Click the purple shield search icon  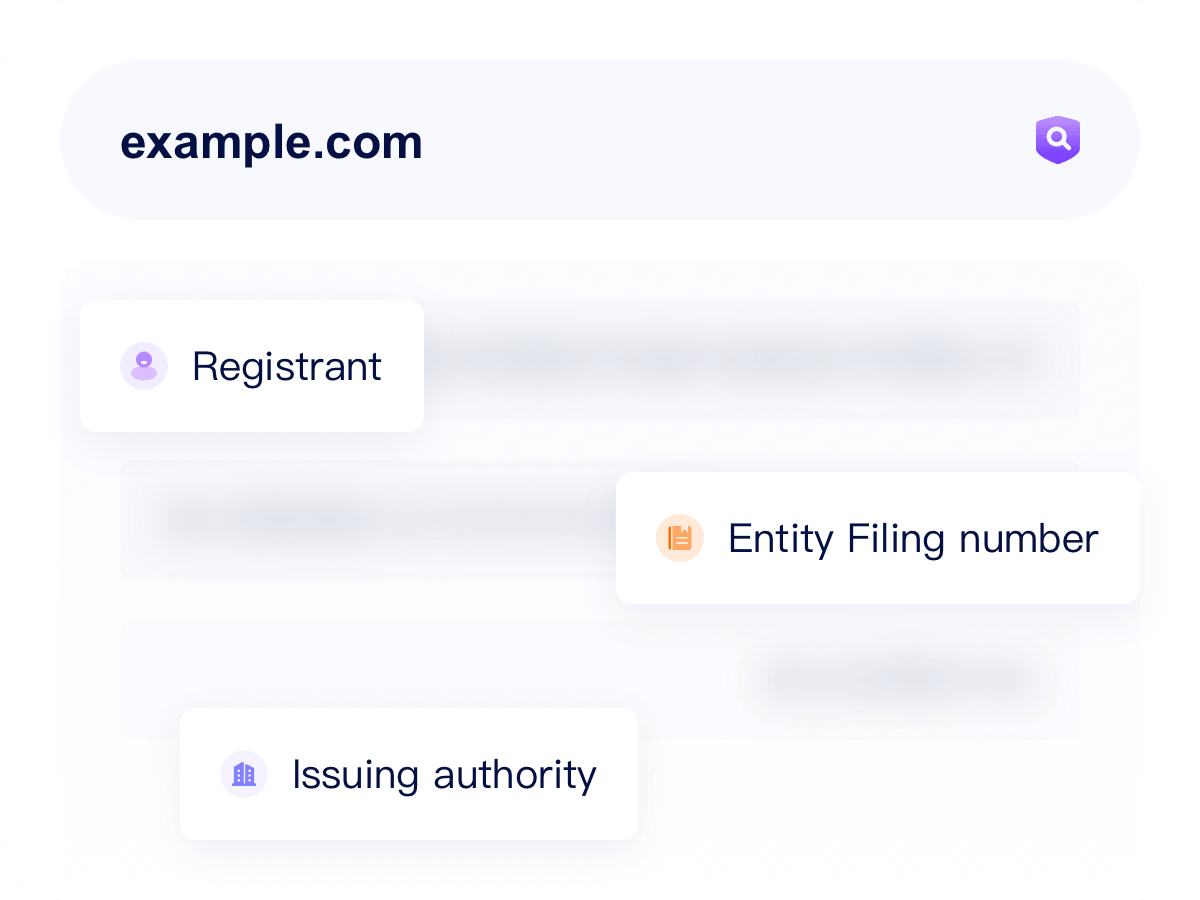point(1057,140)
